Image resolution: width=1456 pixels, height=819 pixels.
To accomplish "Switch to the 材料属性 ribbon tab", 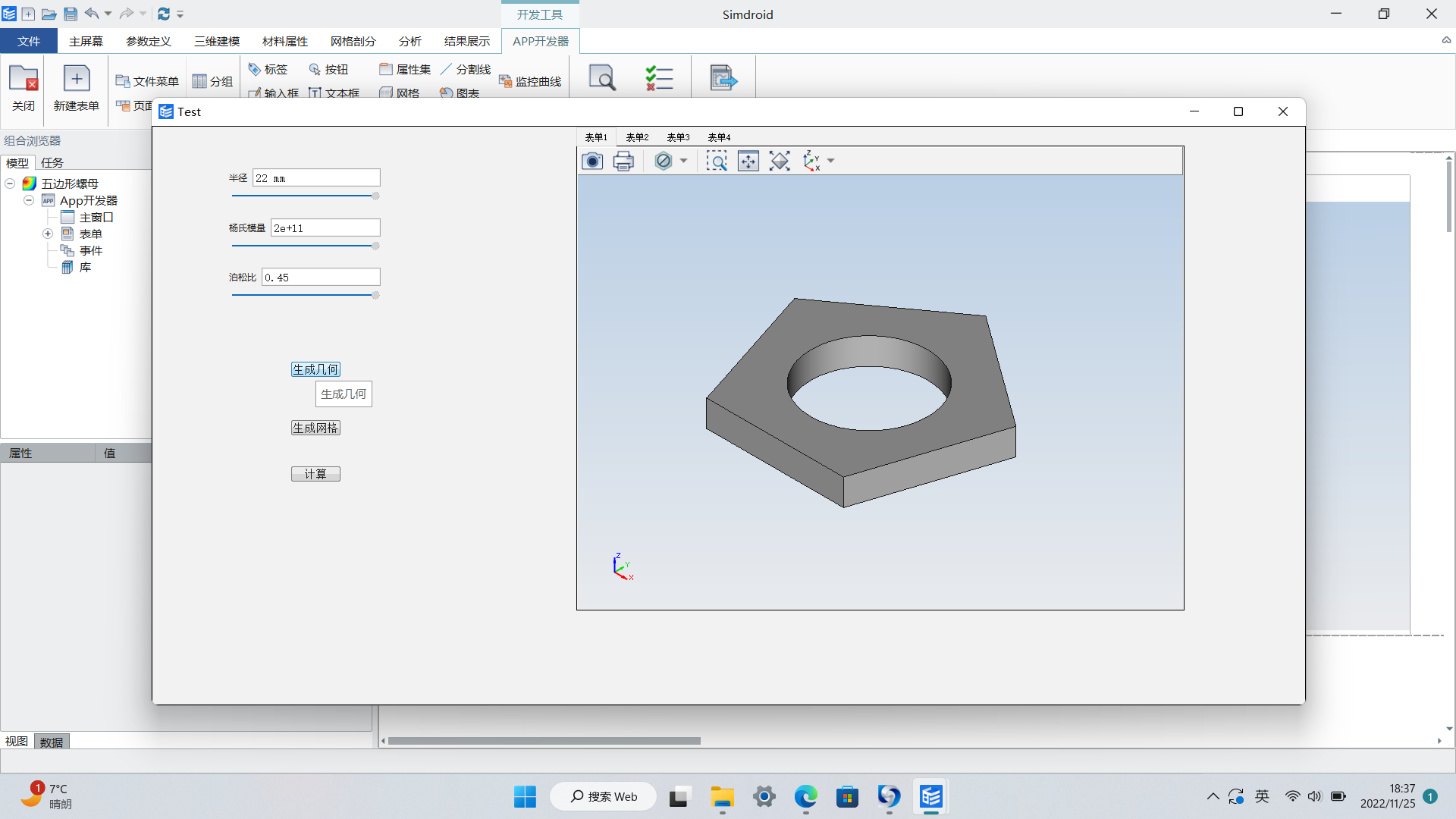I will pos(285,41).
